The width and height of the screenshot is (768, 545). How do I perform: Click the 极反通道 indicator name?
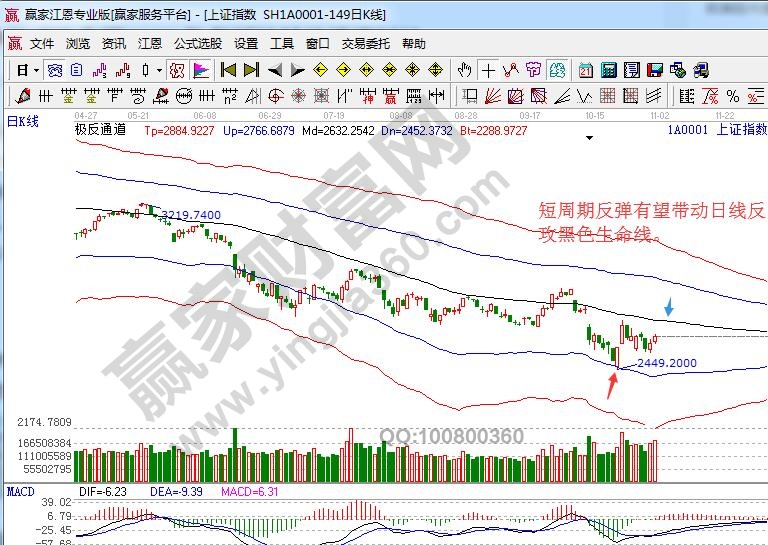coord(101,130)
